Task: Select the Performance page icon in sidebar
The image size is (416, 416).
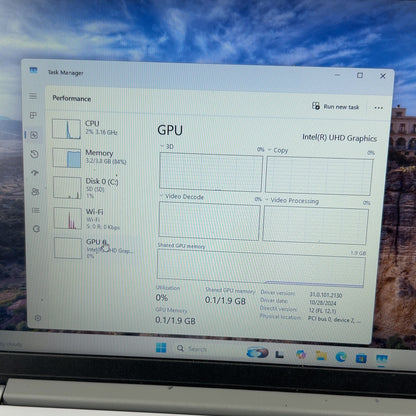Action: click(34, 135)
